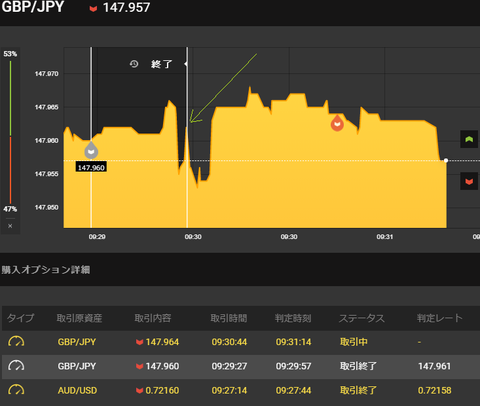Click the タイプ column header

pyautogui.click(x=20, y=318)
